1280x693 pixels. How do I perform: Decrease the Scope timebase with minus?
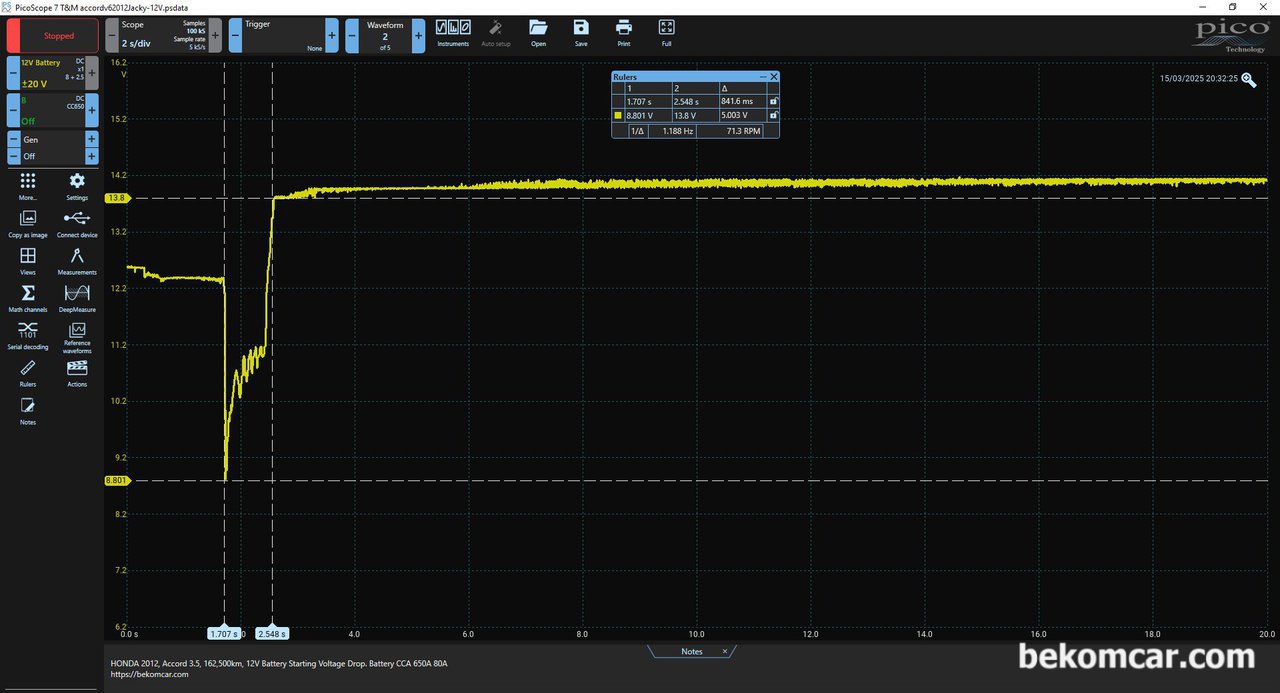tap(111, 35)
